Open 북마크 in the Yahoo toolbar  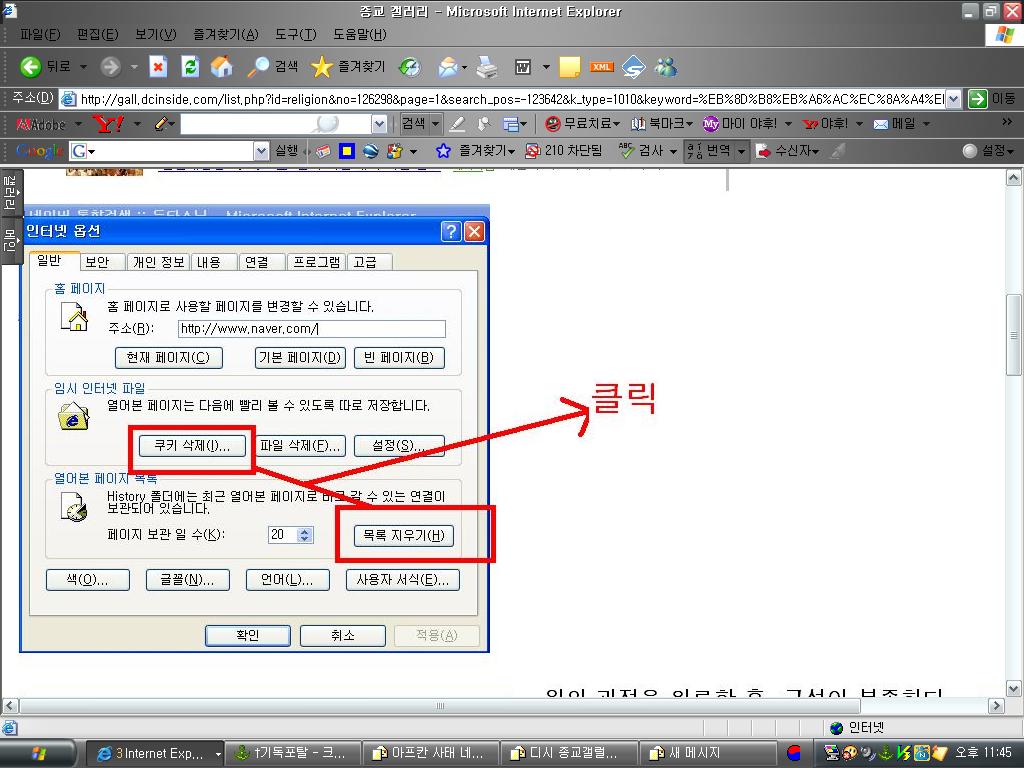coord(662,123)
